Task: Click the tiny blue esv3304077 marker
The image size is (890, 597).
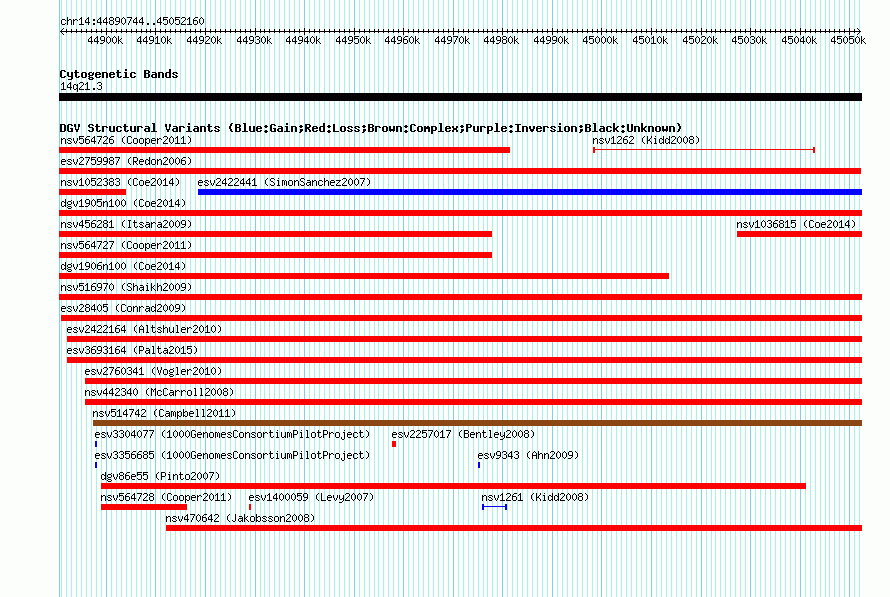Action: pyautogui.click(x=96, y=444)
